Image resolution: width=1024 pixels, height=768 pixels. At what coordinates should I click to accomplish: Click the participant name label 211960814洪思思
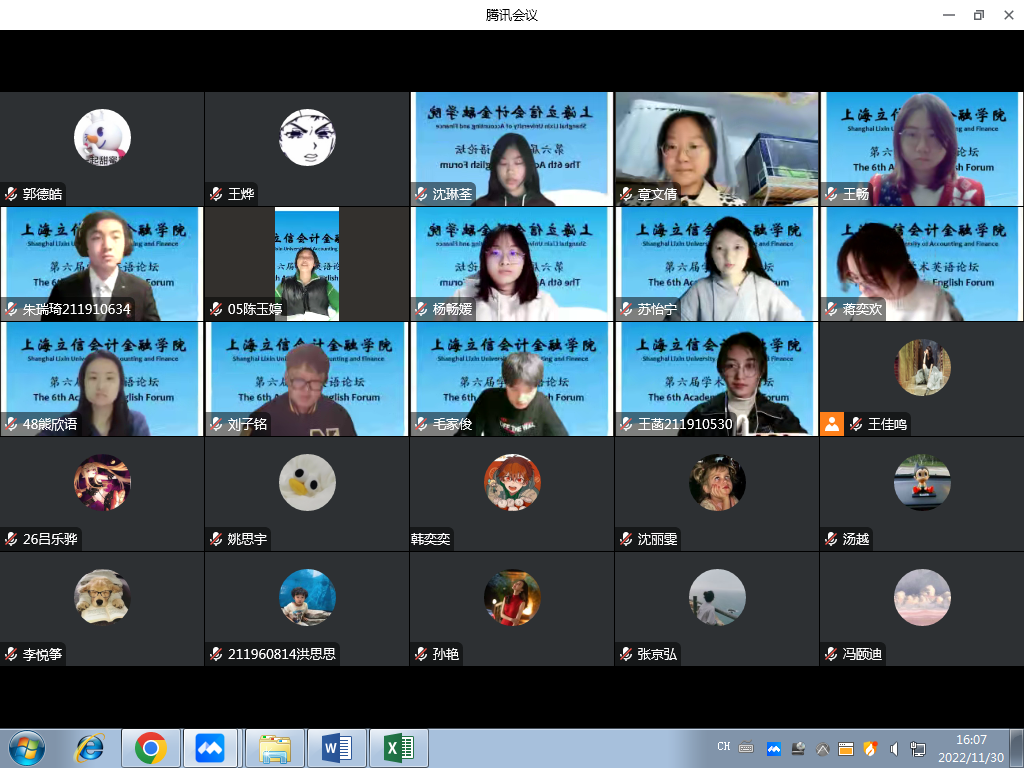tap(282, 655)
